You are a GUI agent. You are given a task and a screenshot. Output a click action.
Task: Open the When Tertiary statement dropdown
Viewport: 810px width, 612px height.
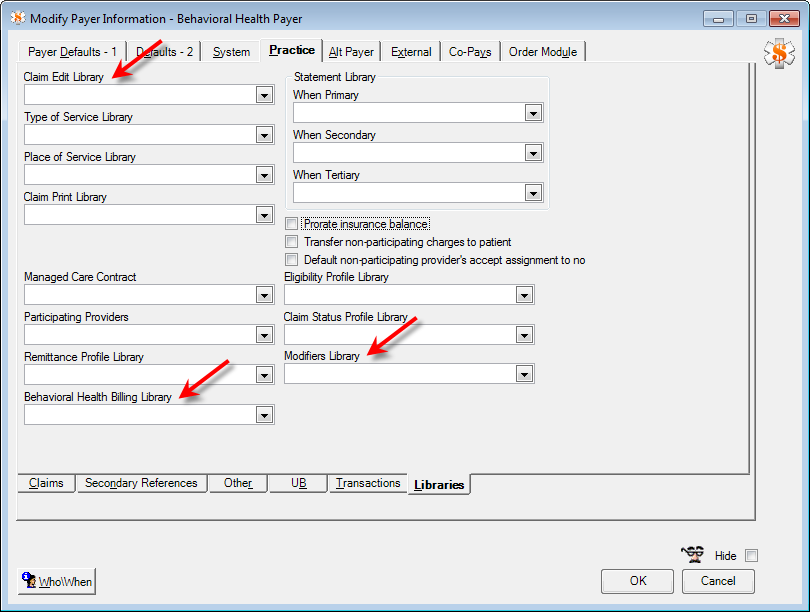coord(533,193)
